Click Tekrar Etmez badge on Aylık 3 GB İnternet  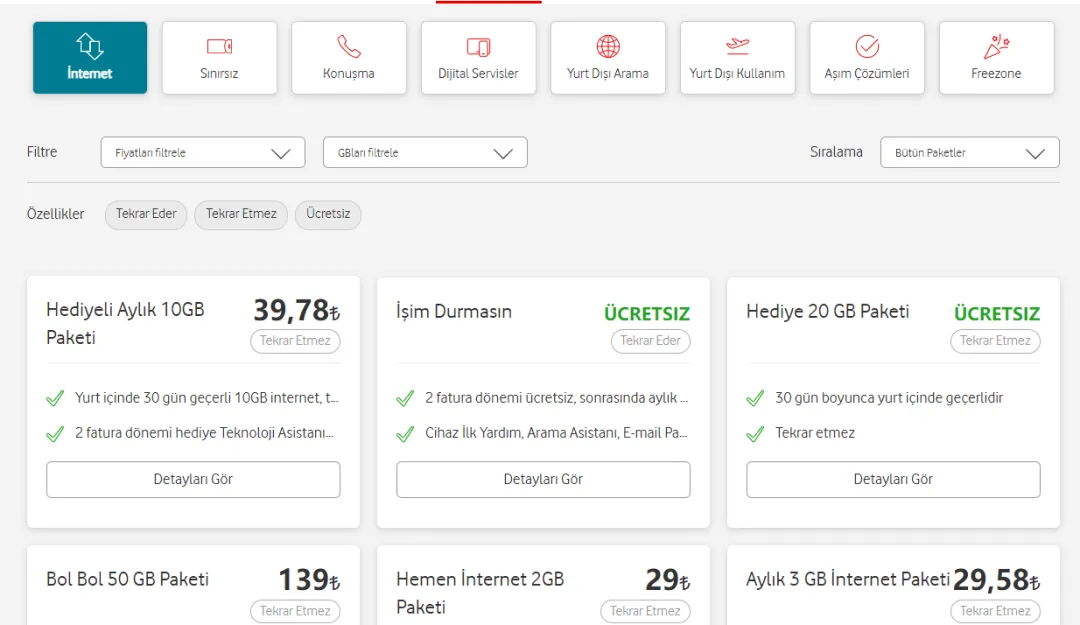tap(995, 611)
